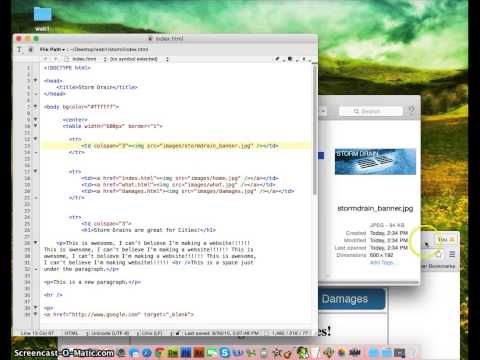Open the browser hamburger menu icon

(452, 254)
